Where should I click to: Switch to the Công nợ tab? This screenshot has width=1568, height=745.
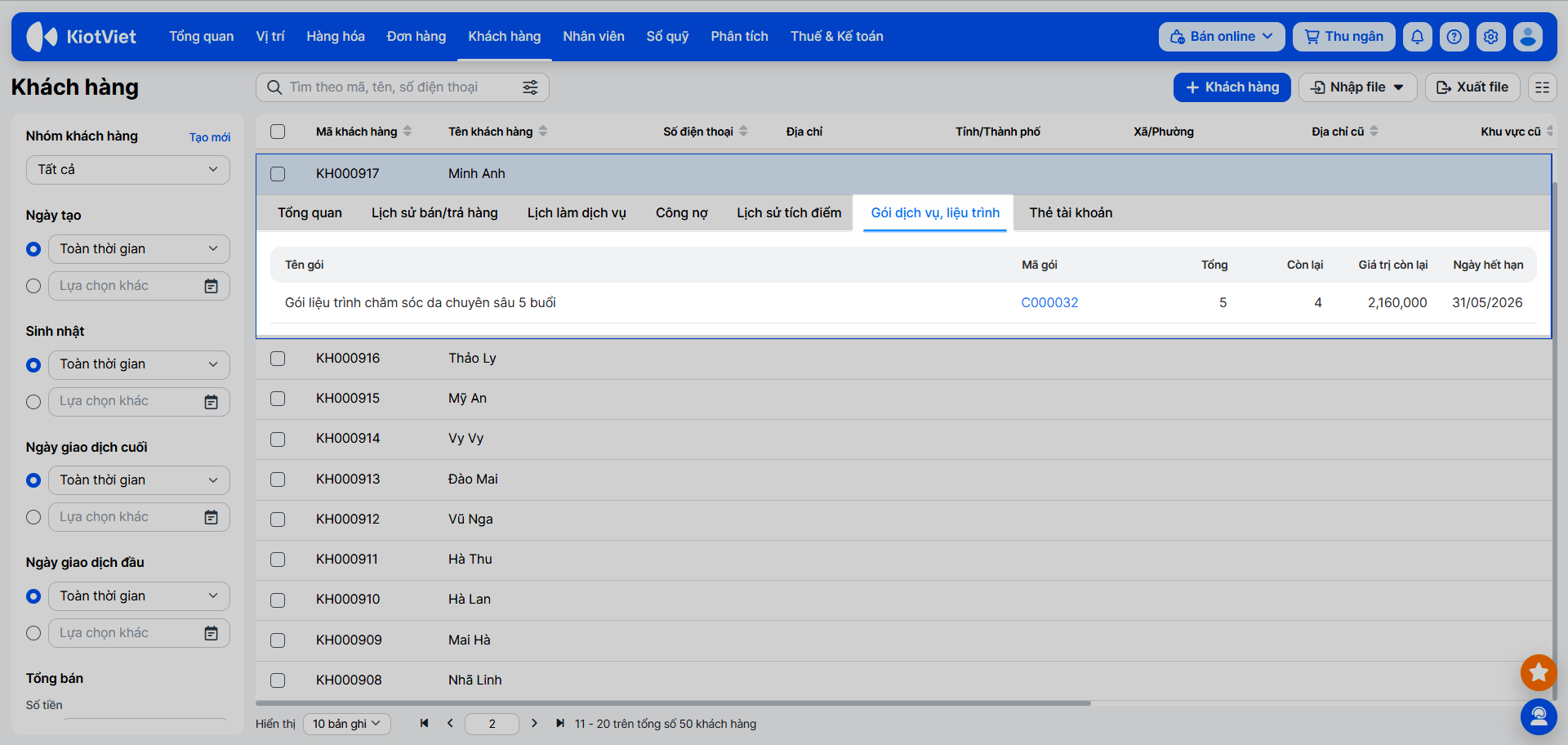[681, 213]
